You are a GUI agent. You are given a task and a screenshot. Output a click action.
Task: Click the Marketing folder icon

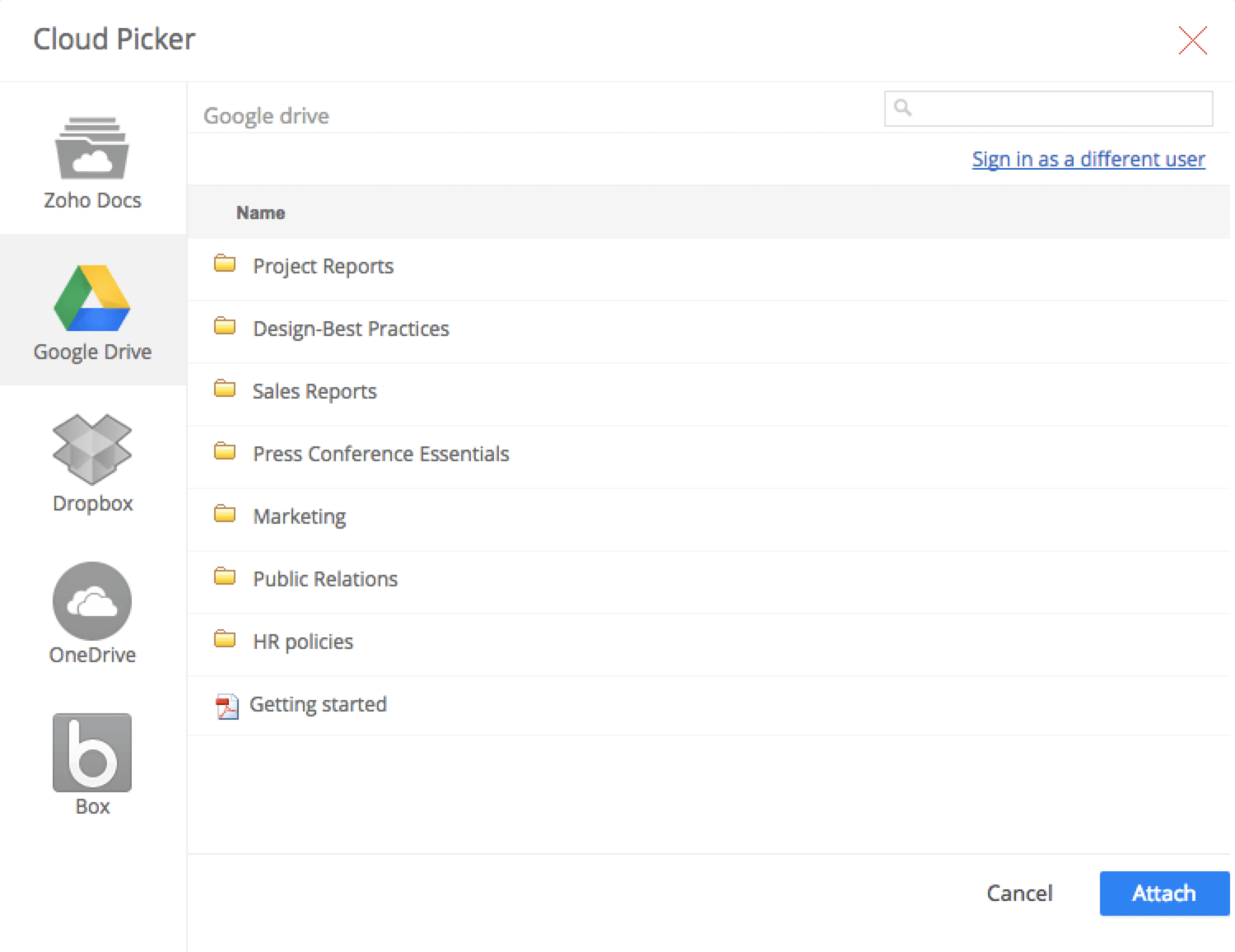(x=225, y=515)
